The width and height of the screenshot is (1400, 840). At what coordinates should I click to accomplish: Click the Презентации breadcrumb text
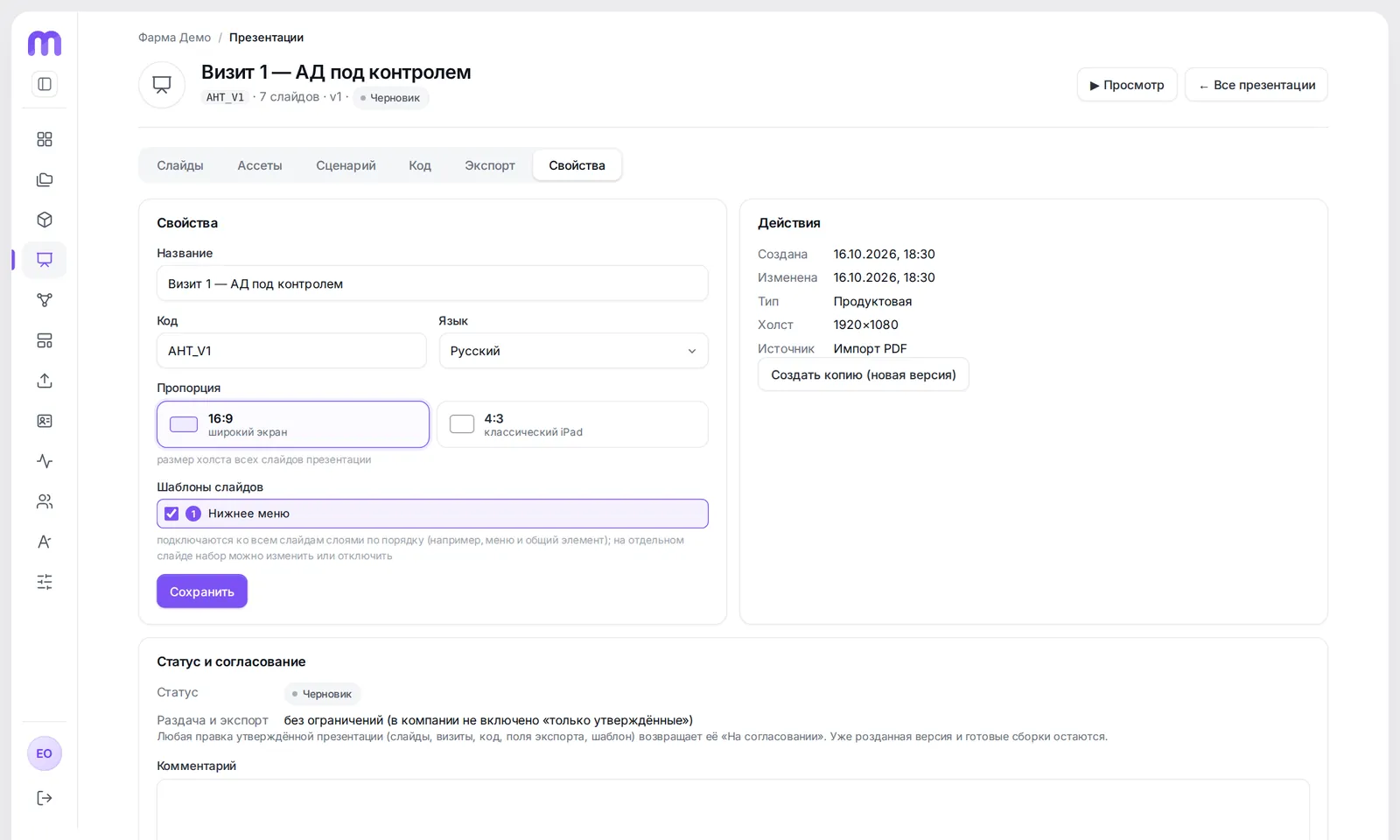[266, 38]
